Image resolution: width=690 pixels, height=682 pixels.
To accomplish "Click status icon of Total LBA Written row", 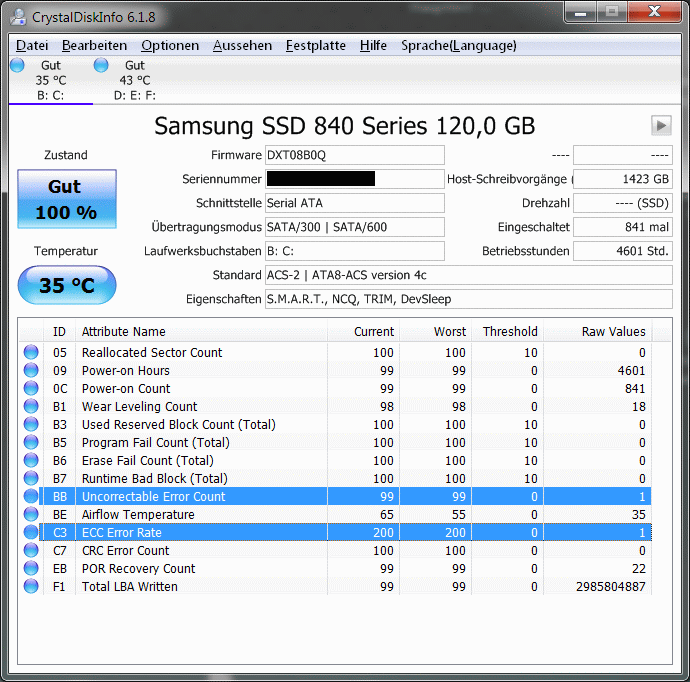I will click(31, 587).
